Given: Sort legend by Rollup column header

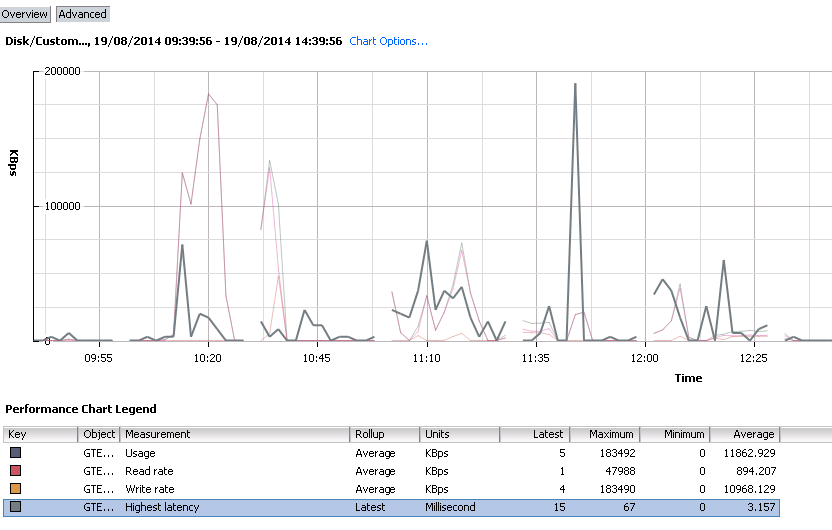Looking at the screenshot, I should pos(385,434).
